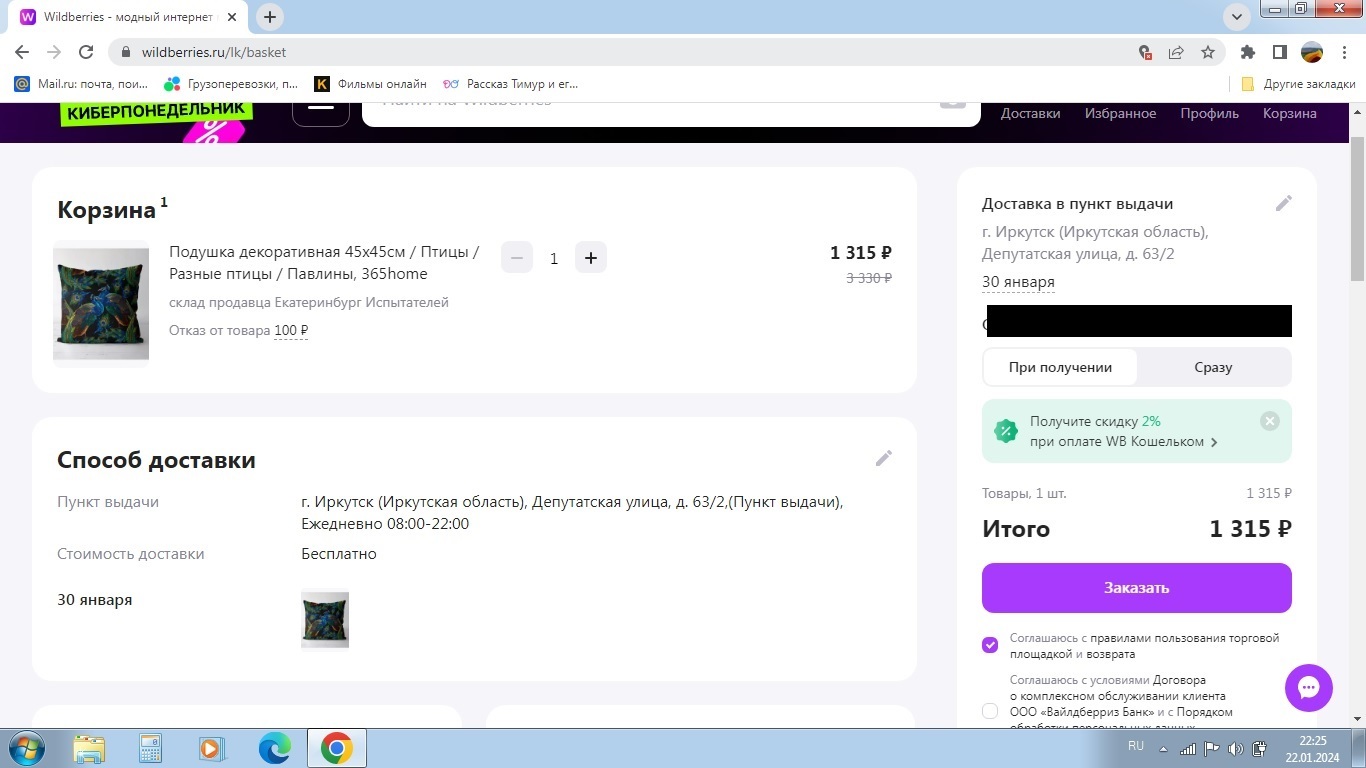Screen dimensions: 1366x768
Task: Open the decorative pillow product title
Action: click(x=324, y=263)
